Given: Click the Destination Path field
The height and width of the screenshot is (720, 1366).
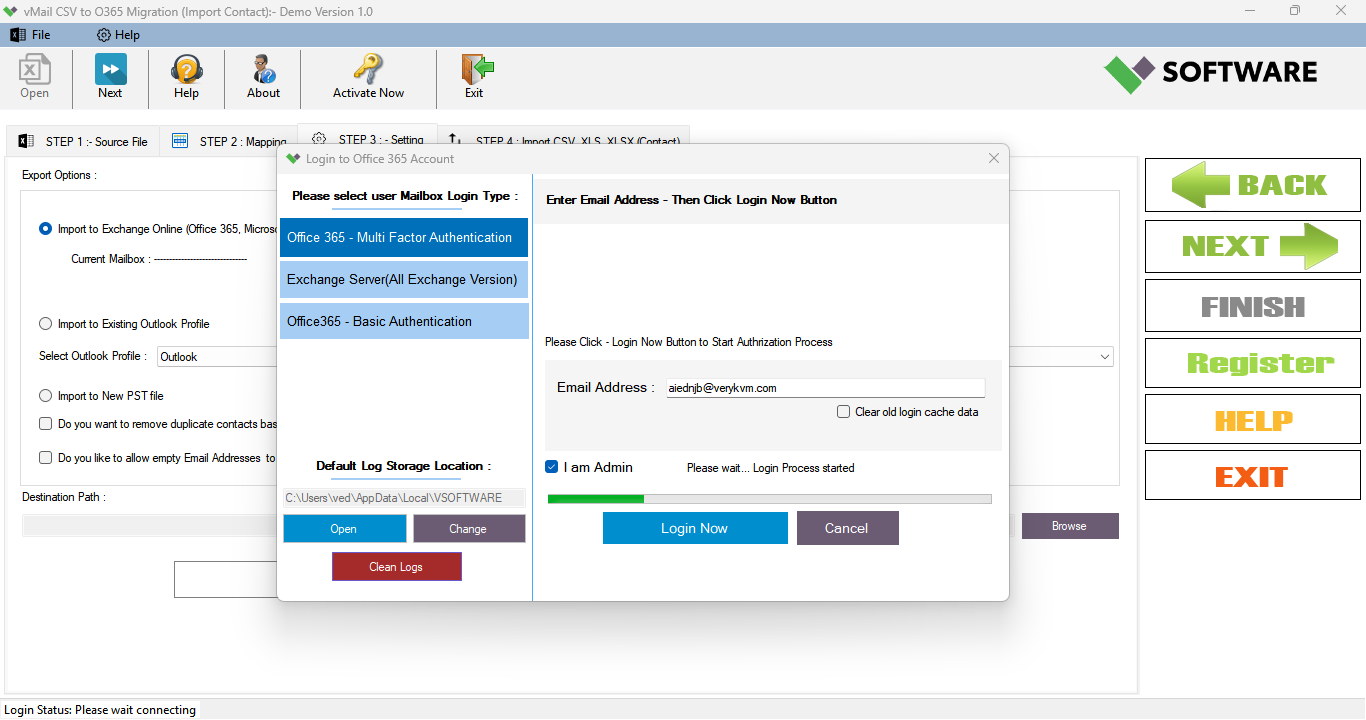Looking at the screenshot, I should tap(150, 526).
